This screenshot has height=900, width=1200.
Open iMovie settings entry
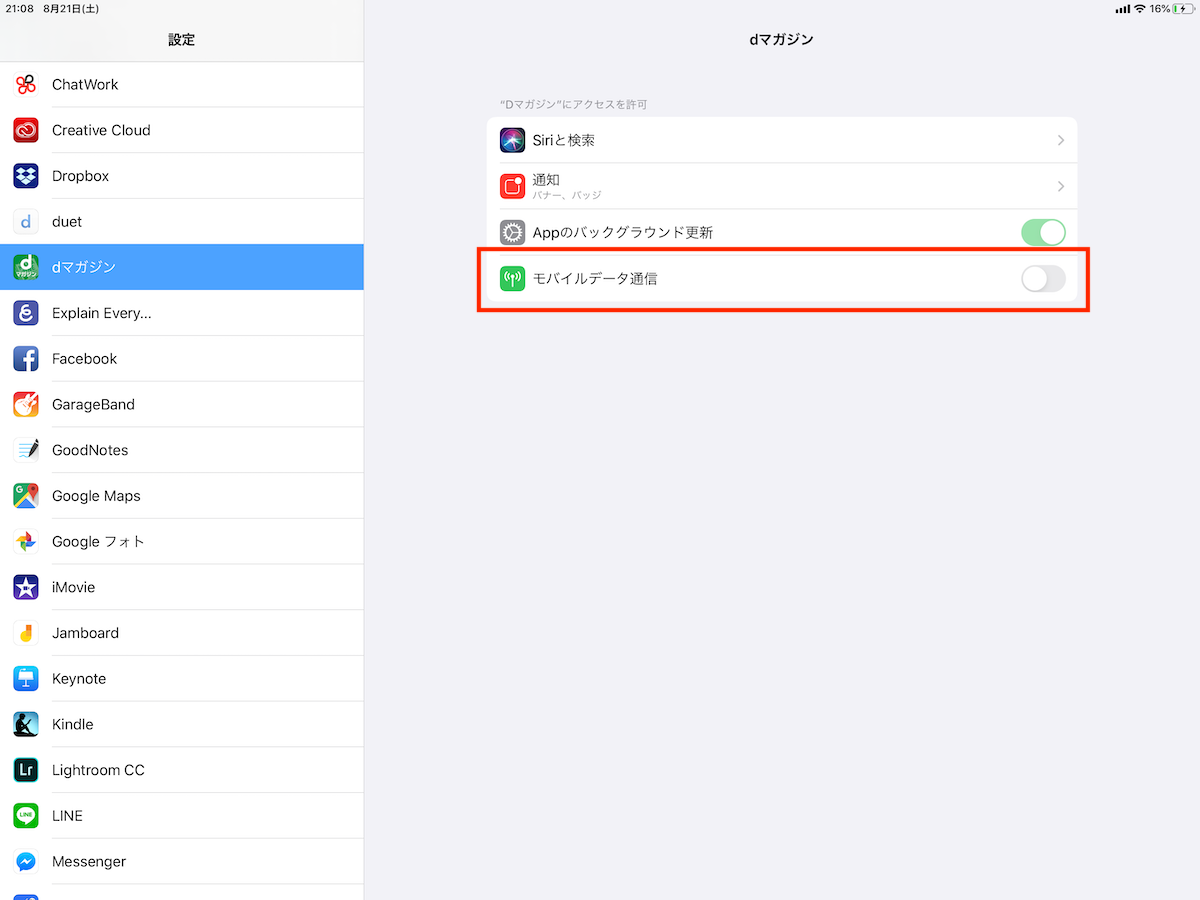coord(182,587)
